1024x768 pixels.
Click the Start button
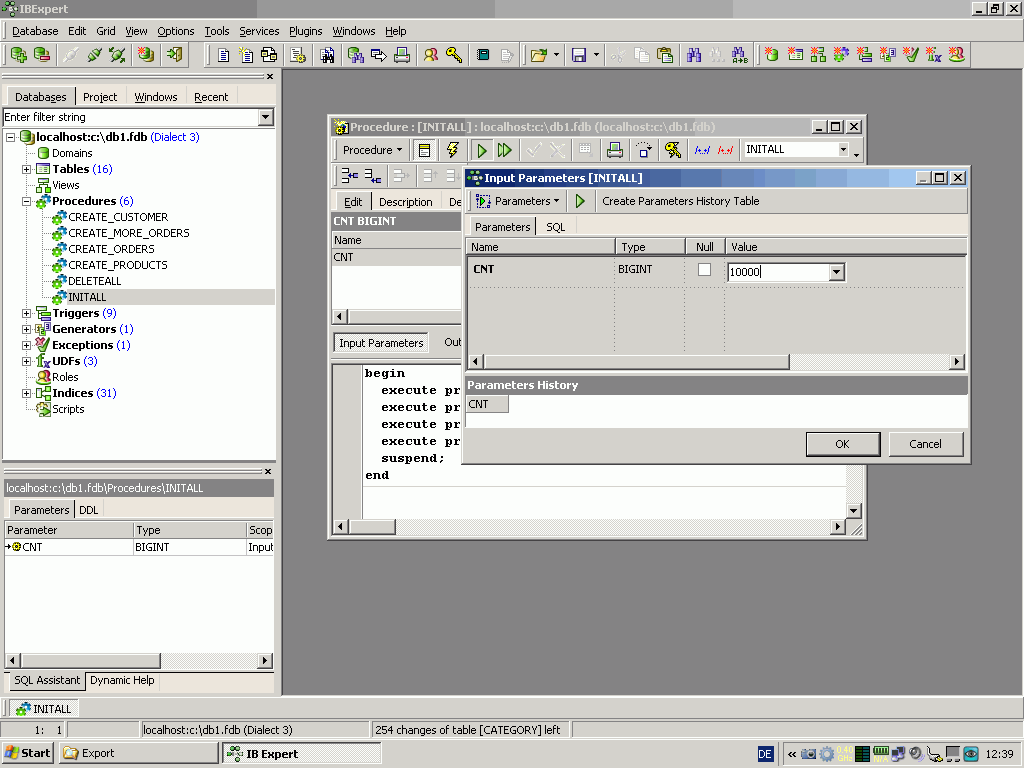pos(28,753)
